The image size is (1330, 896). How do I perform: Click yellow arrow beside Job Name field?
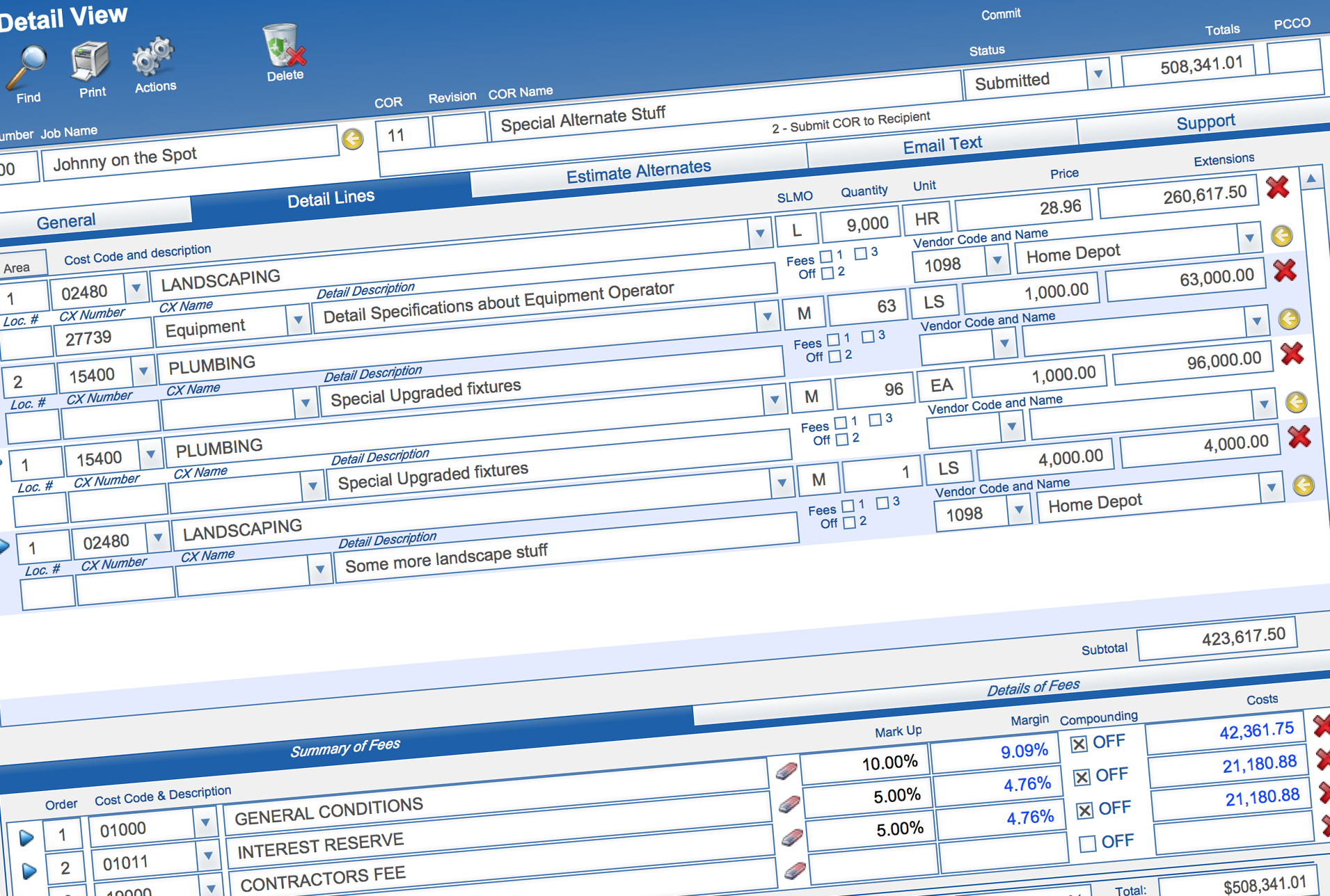(353, 139)
